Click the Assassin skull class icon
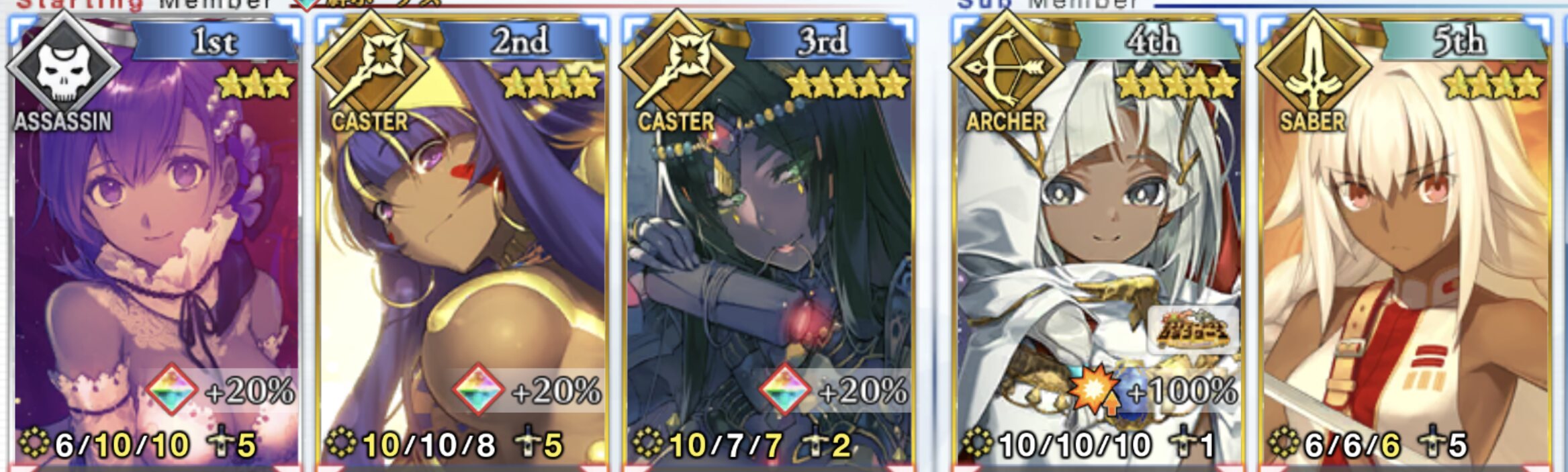 click(x=64, y=67)
